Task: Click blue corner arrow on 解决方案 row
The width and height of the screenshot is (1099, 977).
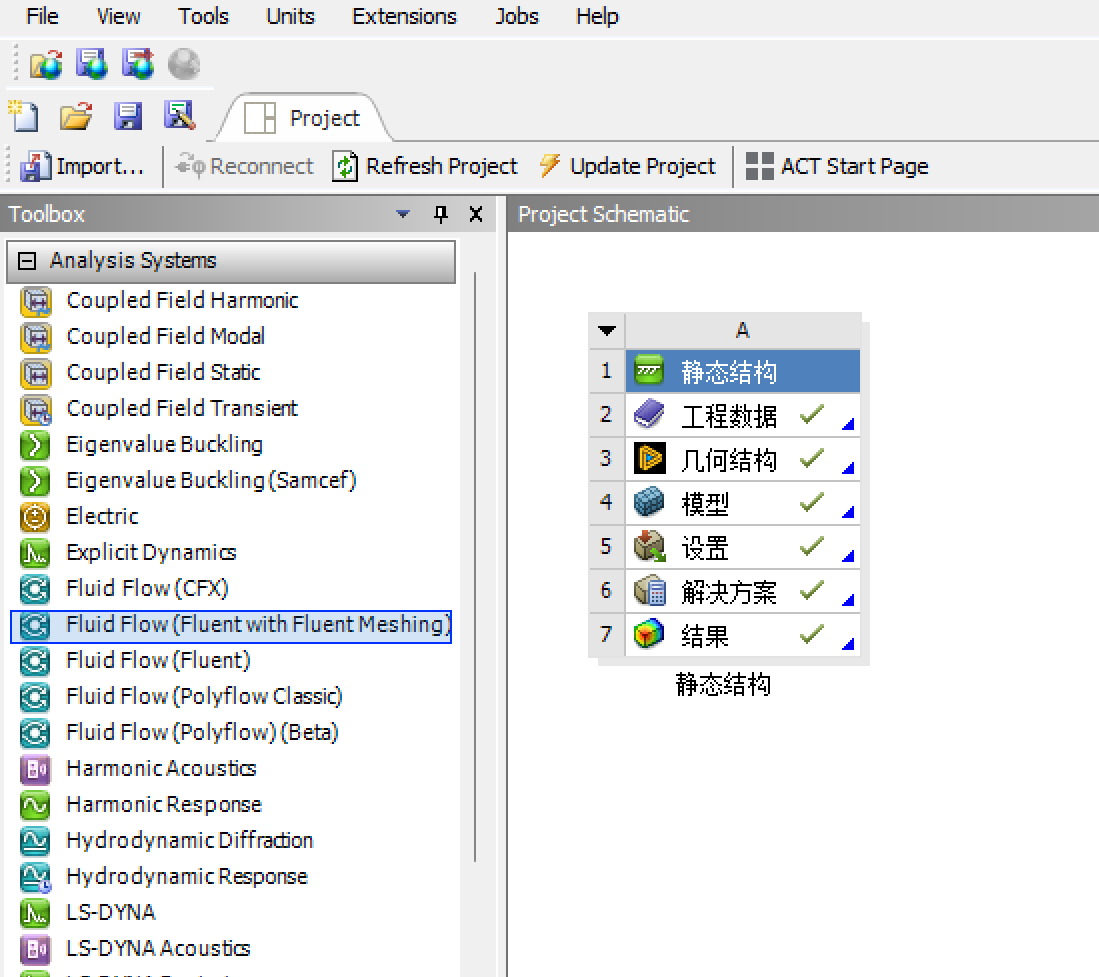Action: click(x=848, y=599)
